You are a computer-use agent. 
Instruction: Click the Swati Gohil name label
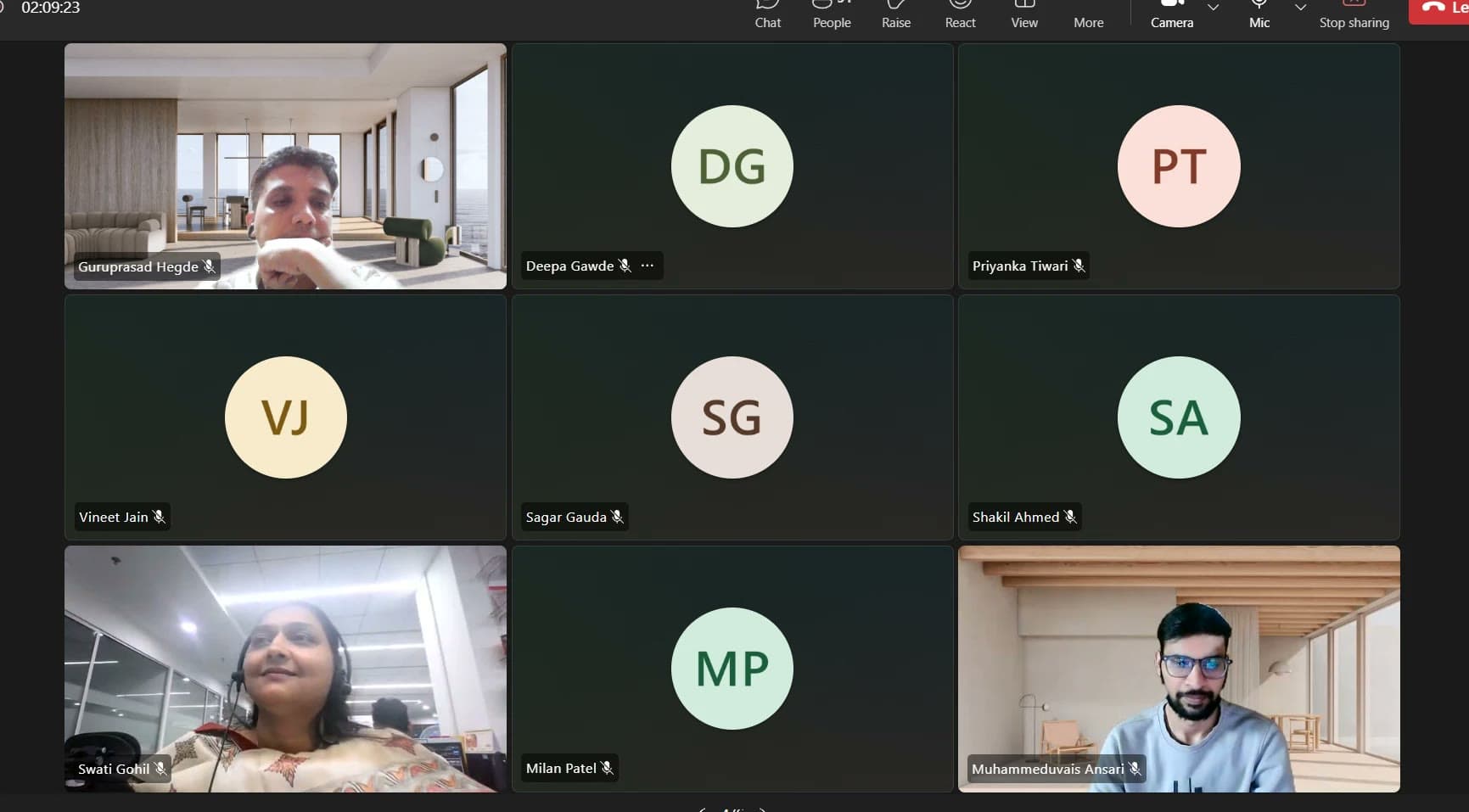pyautogui.click(x=114, y=769)
